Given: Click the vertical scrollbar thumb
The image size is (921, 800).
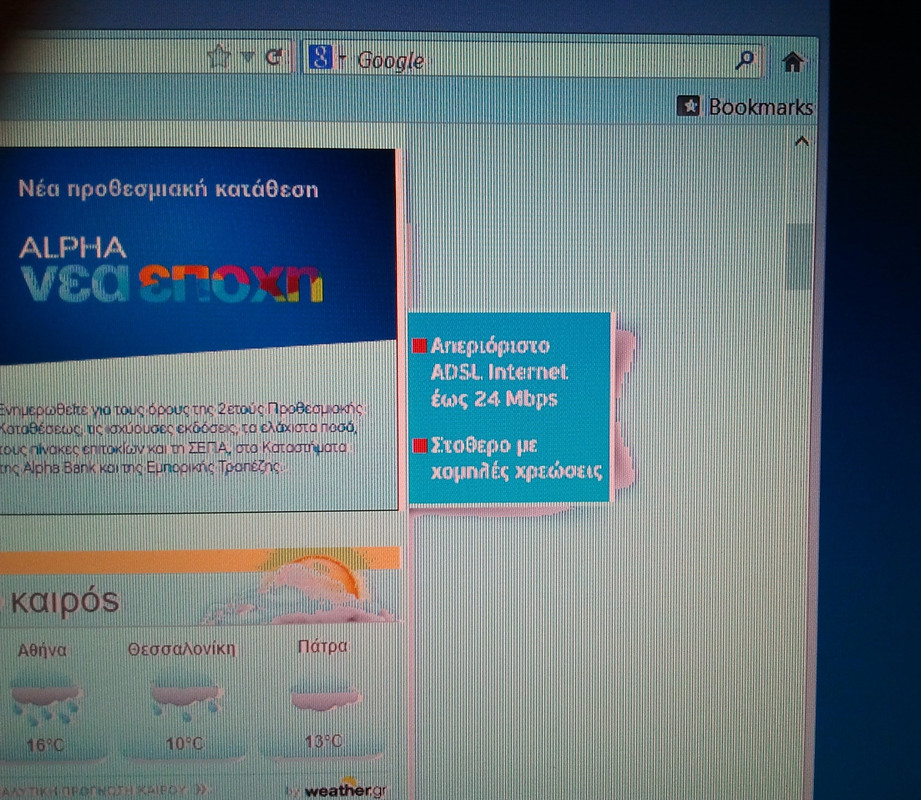Looking at the screenshot, I should point(799,257).
